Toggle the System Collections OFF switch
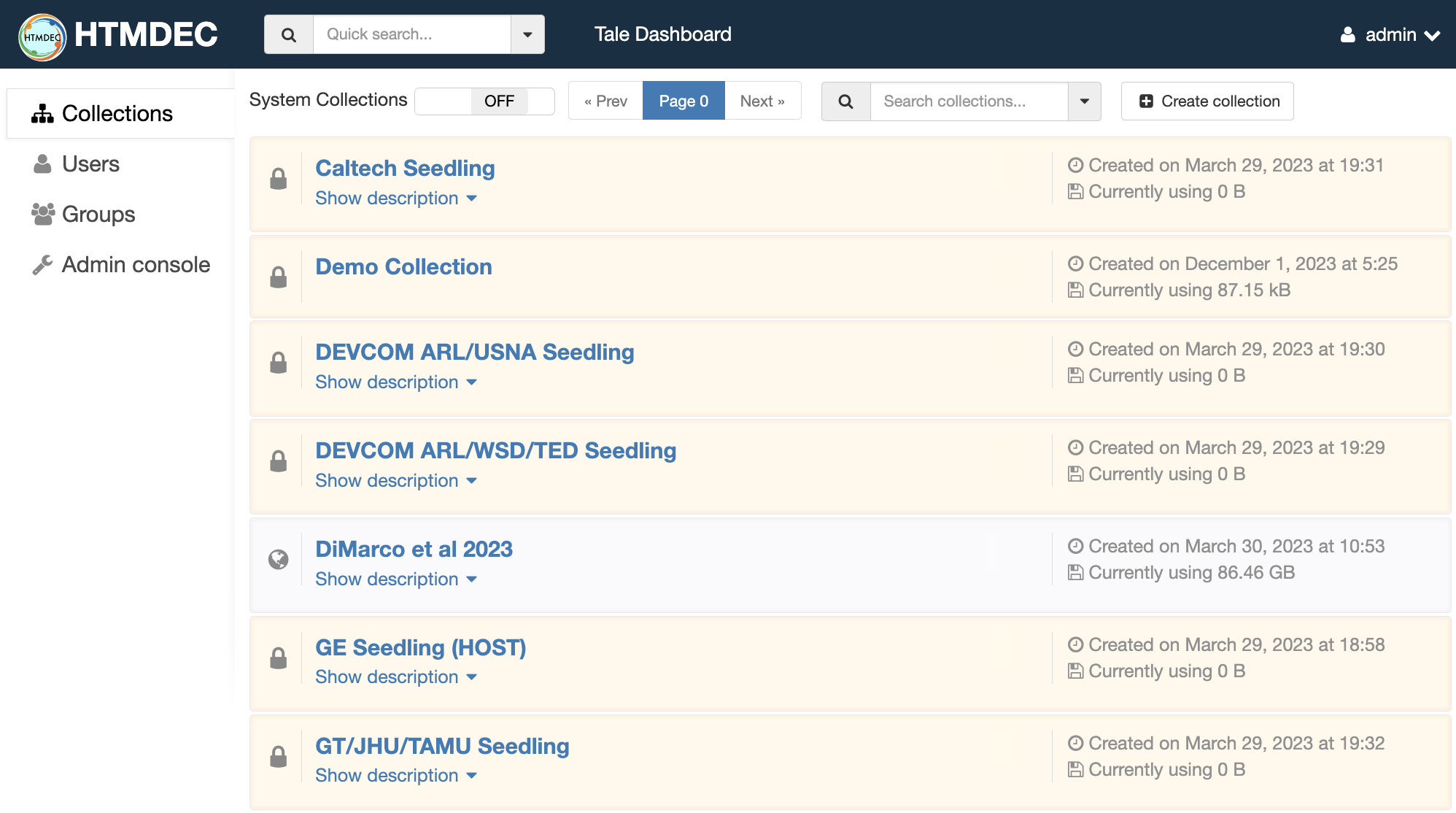The width and height of the screenshot is (1456, 813). (x=484, y=101)
